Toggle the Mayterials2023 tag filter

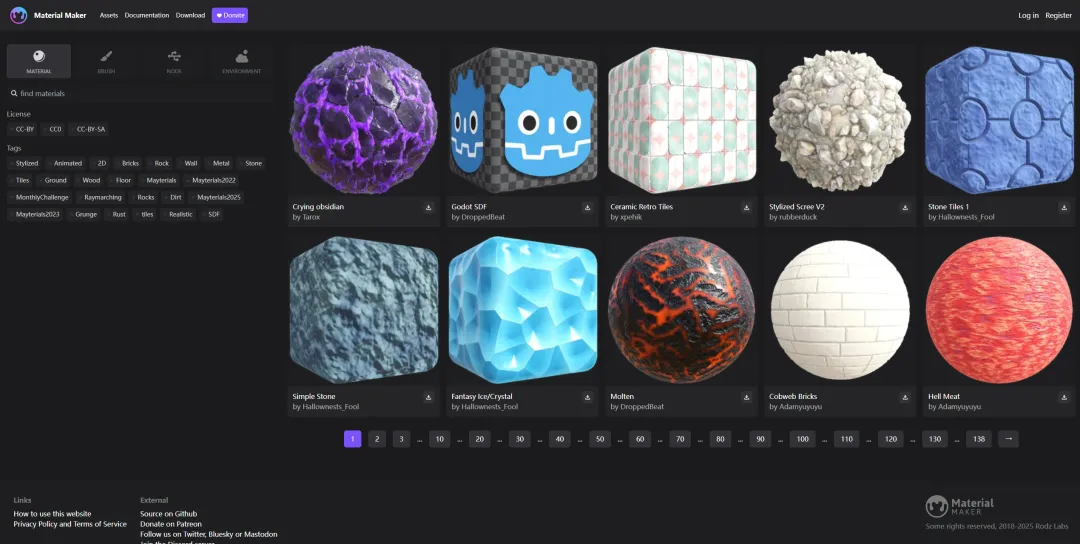click(x=35, y=214)
